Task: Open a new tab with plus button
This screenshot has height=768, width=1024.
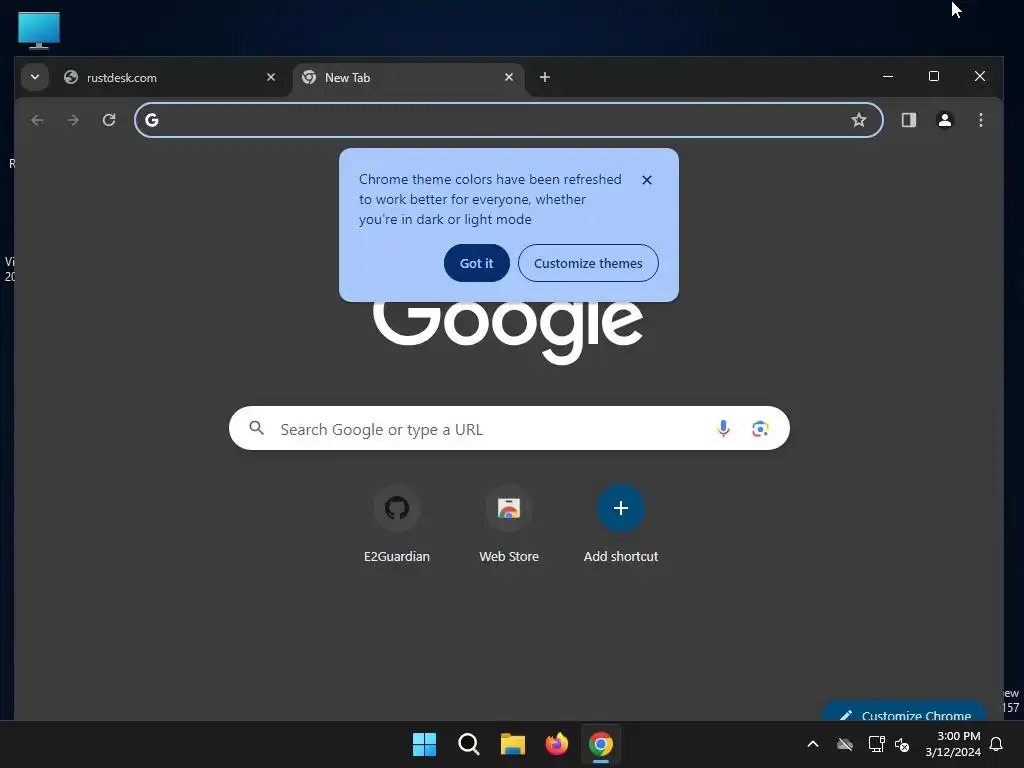Action: click(545, 77)
